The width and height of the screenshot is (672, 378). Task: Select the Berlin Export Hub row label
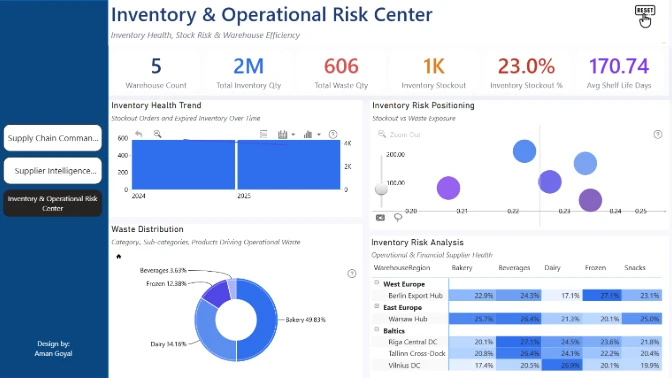(415, 296)
